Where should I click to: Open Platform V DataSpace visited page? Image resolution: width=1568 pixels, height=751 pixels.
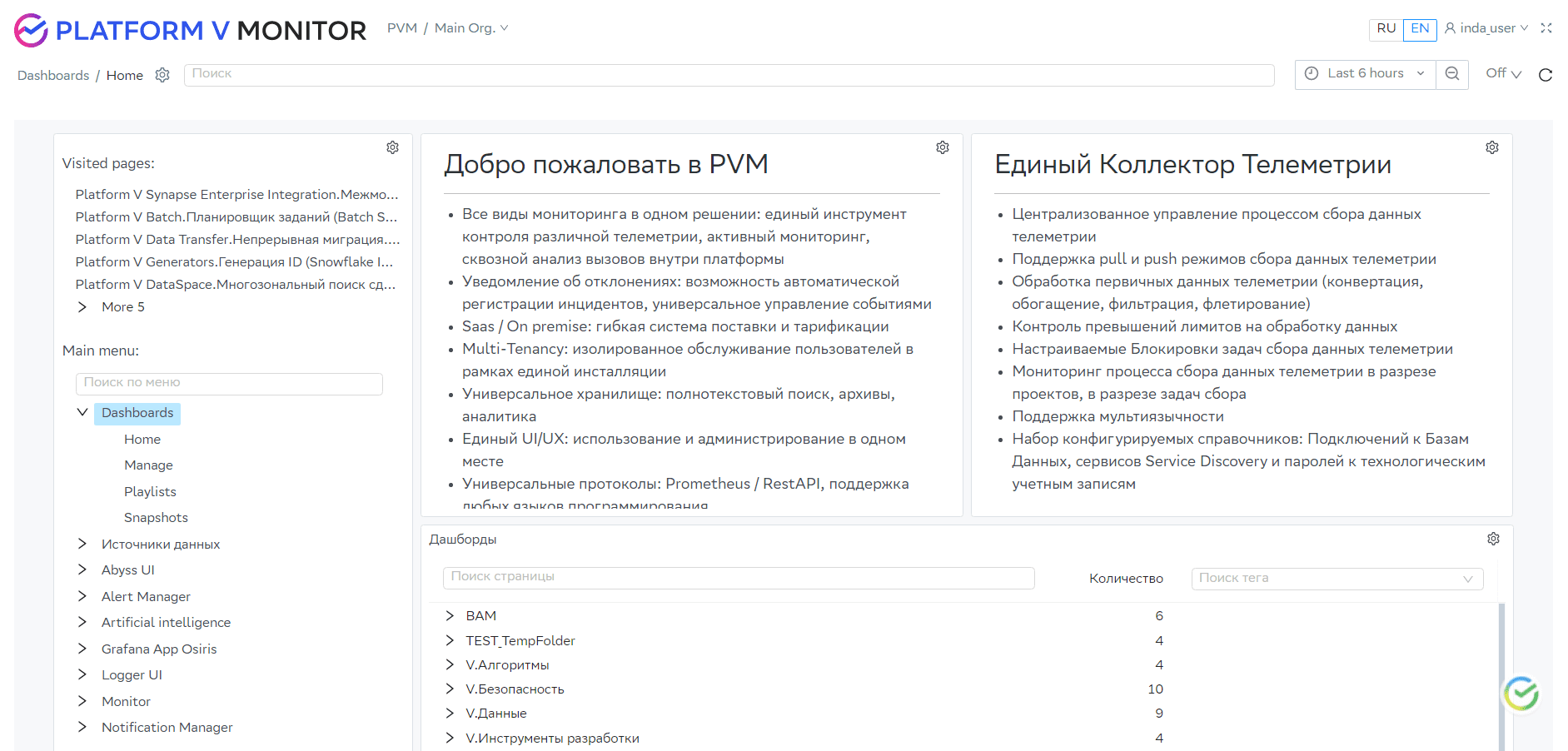point(236,285)
